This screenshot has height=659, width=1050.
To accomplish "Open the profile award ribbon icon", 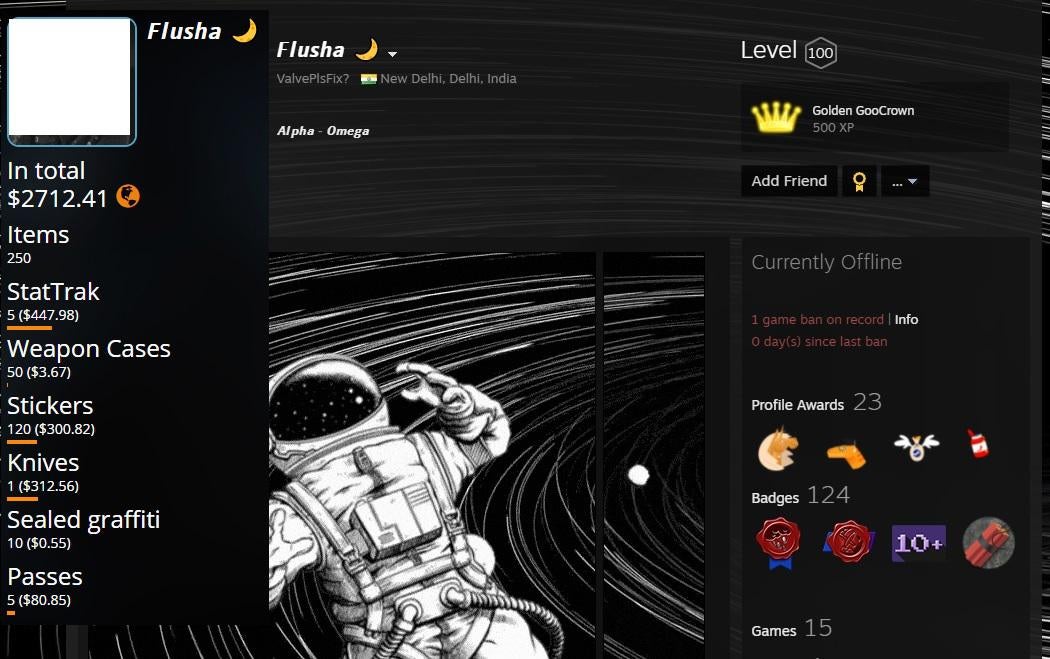I will [x=859, y=181].
